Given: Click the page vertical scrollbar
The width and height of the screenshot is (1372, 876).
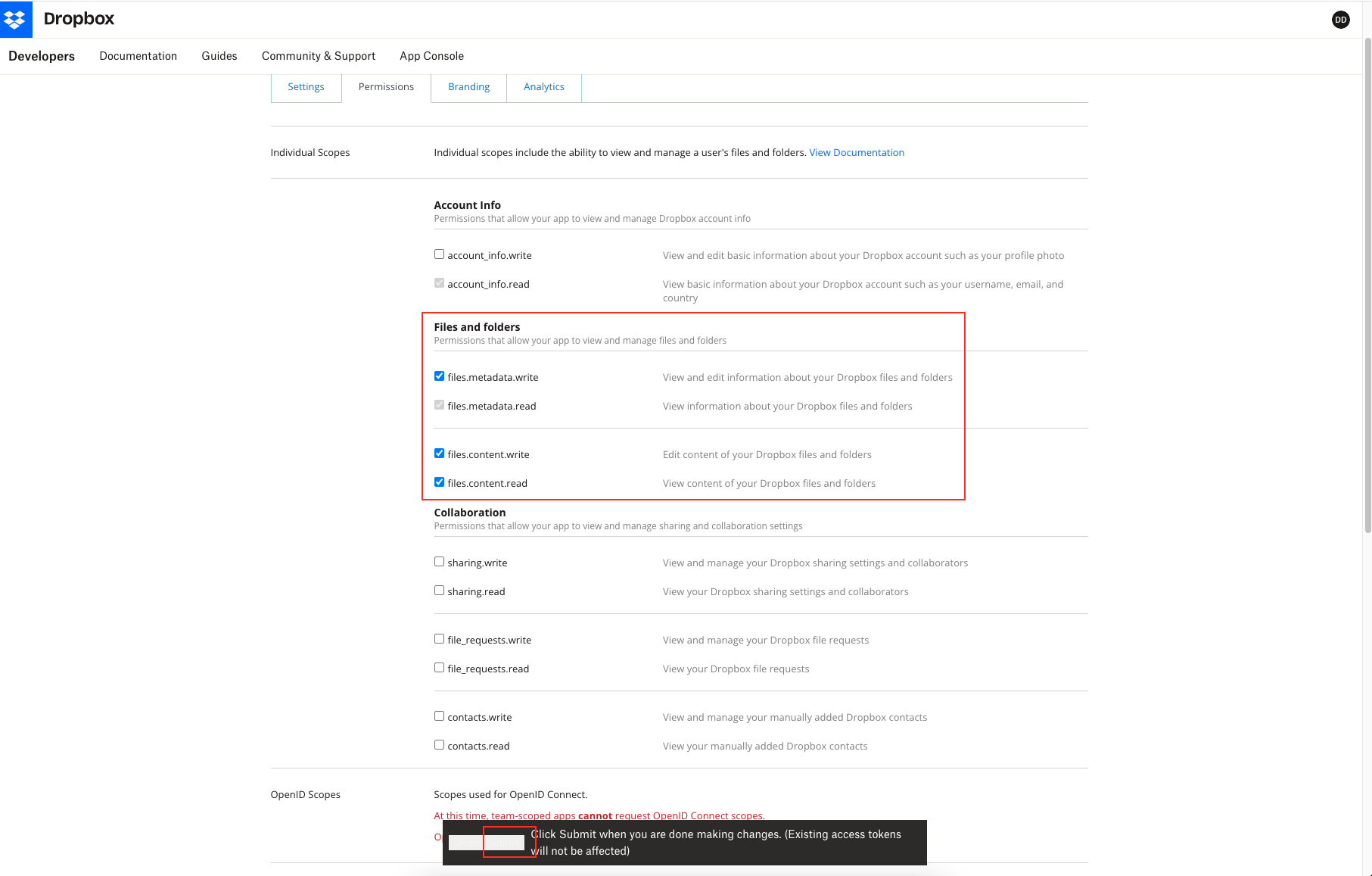Looking at the screenshot, I should (x=1367, y=284).
